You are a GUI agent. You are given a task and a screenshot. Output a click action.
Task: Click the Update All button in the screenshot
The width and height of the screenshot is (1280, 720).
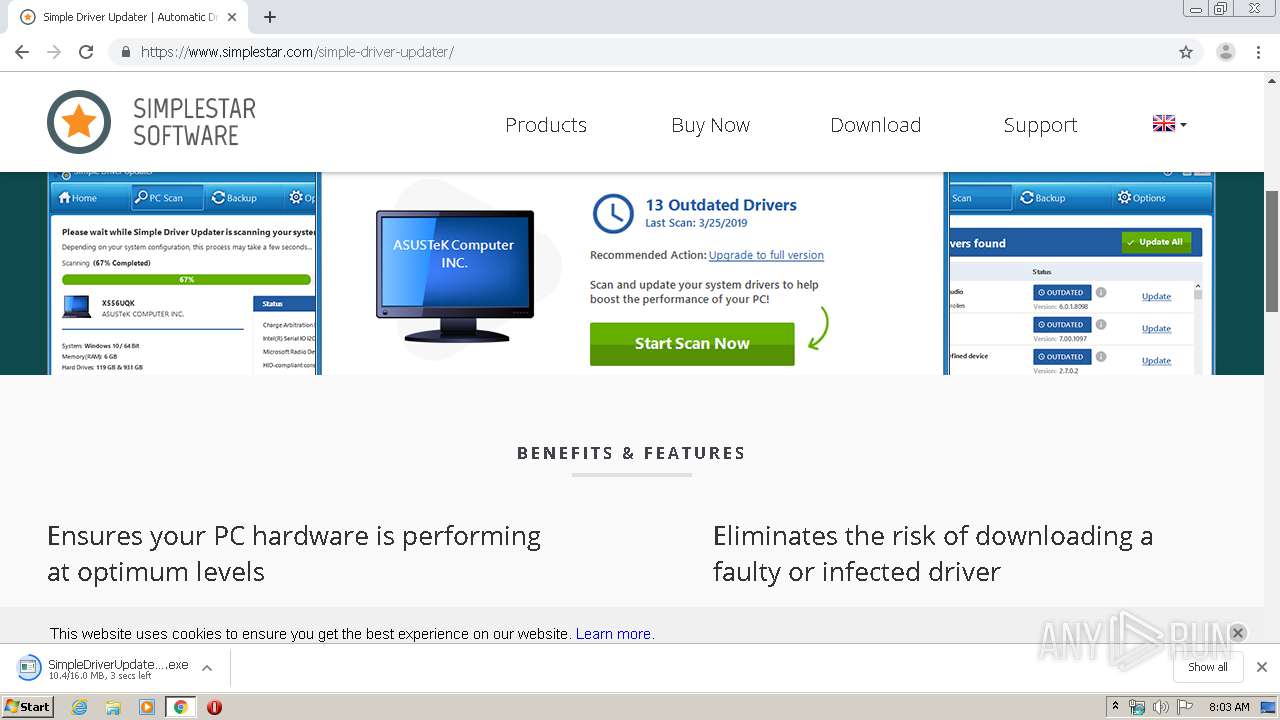(1156, 242)
